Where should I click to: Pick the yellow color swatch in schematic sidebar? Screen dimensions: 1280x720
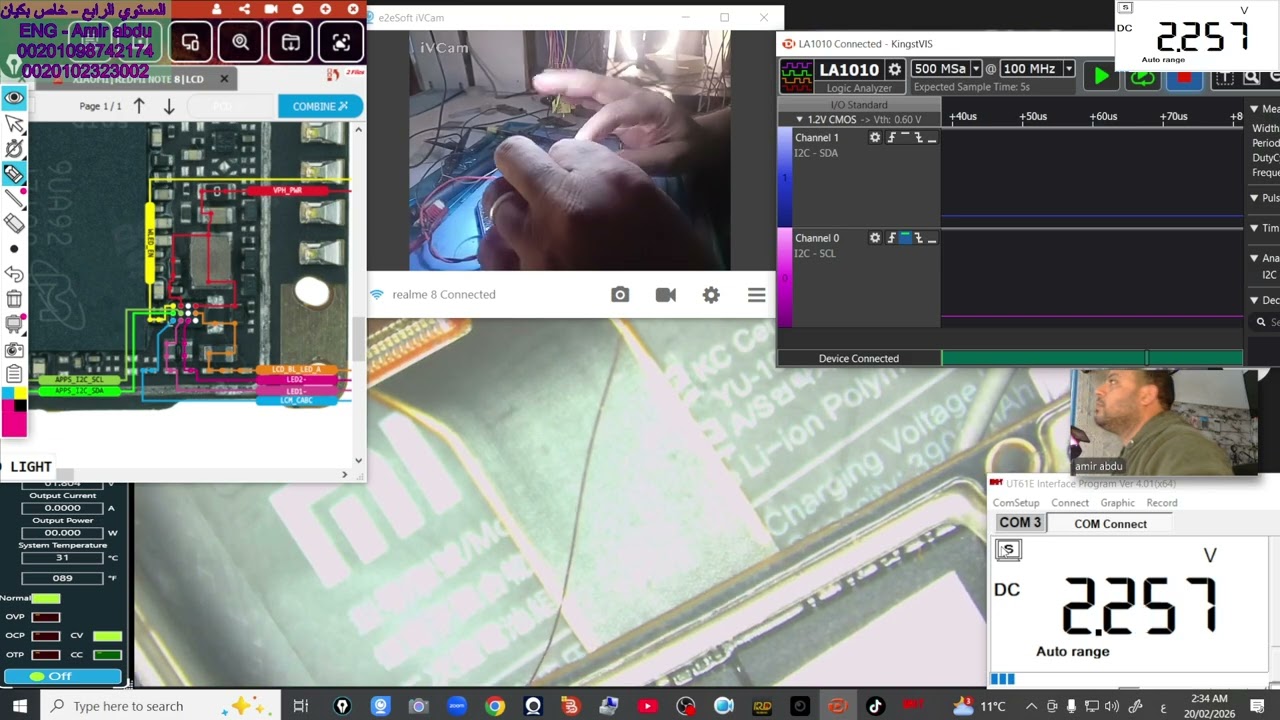[x=20, y=392]
